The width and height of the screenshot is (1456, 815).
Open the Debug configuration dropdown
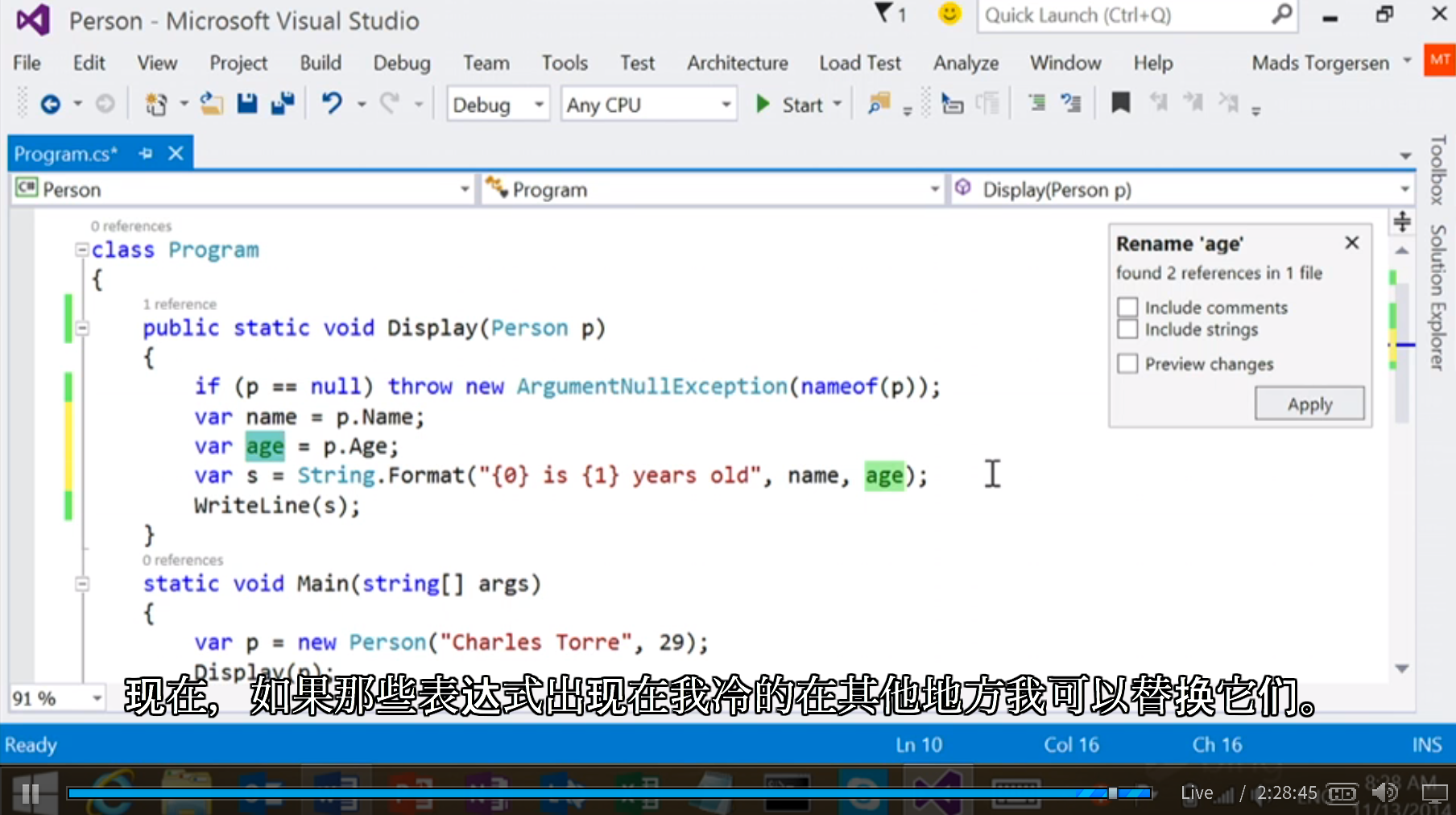pyautogui.click(x=498, y=105)
